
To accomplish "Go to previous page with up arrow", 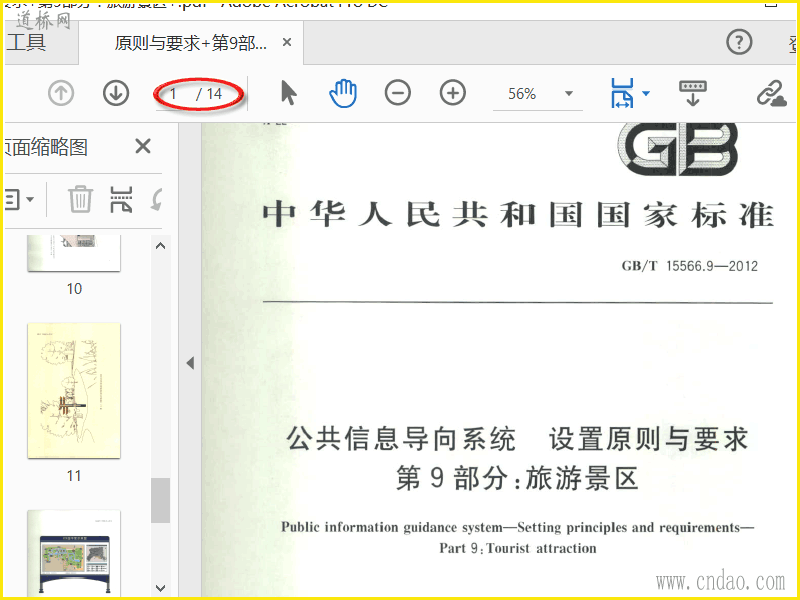I will coord(61,94).
